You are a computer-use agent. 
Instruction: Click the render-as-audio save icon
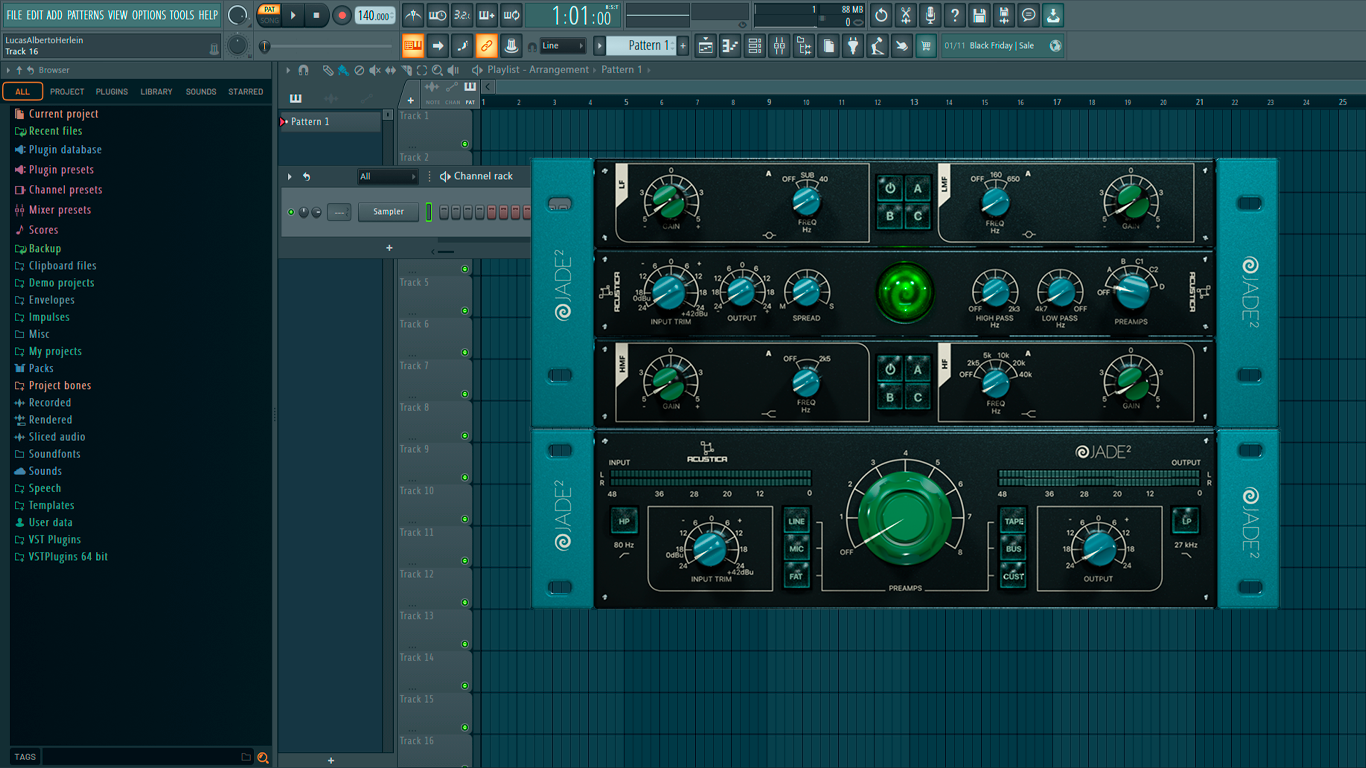(1004, 15)
